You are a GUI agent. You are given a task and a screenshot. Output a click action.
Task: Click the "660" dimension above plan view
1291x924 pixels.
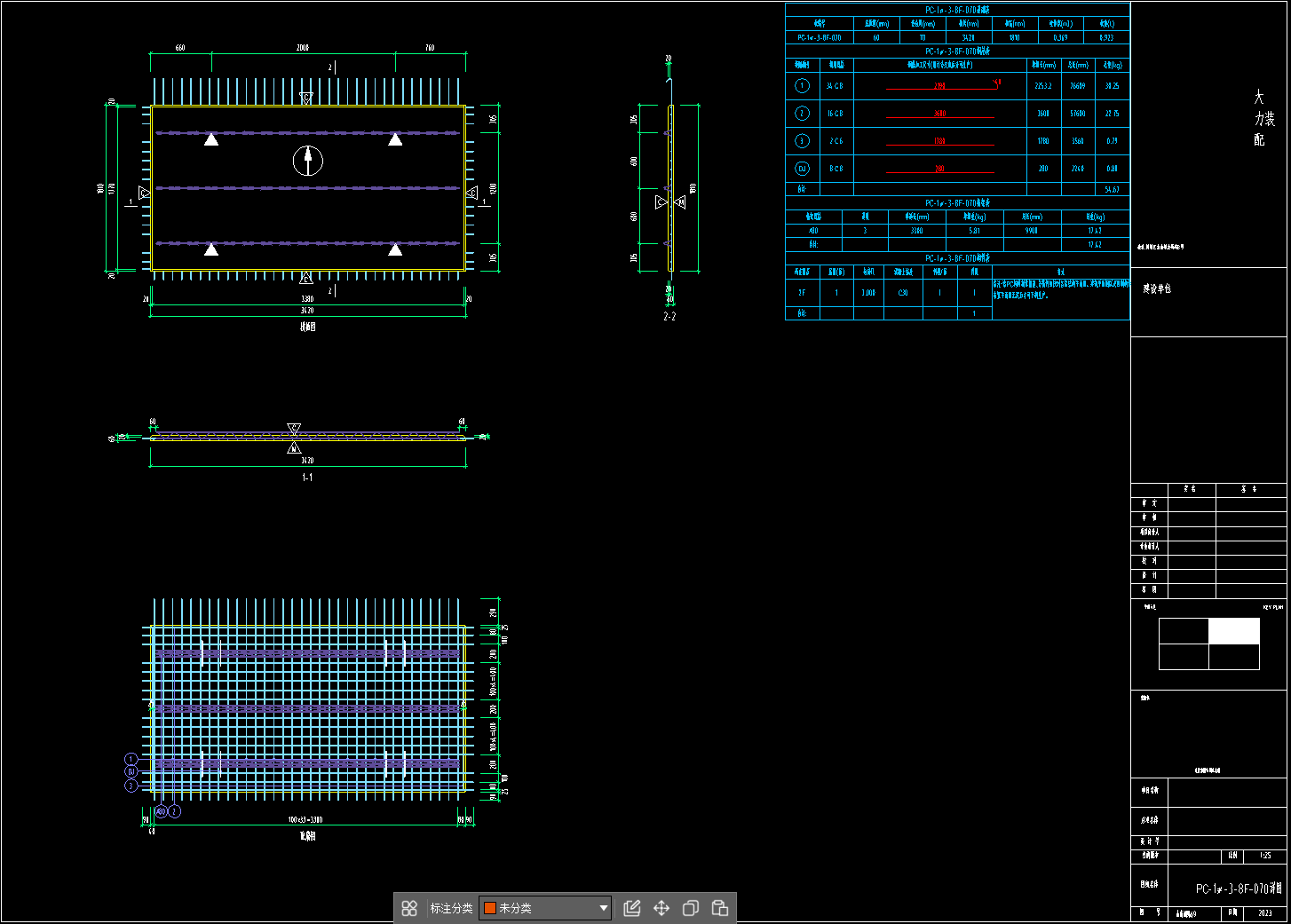click(180, 48)
